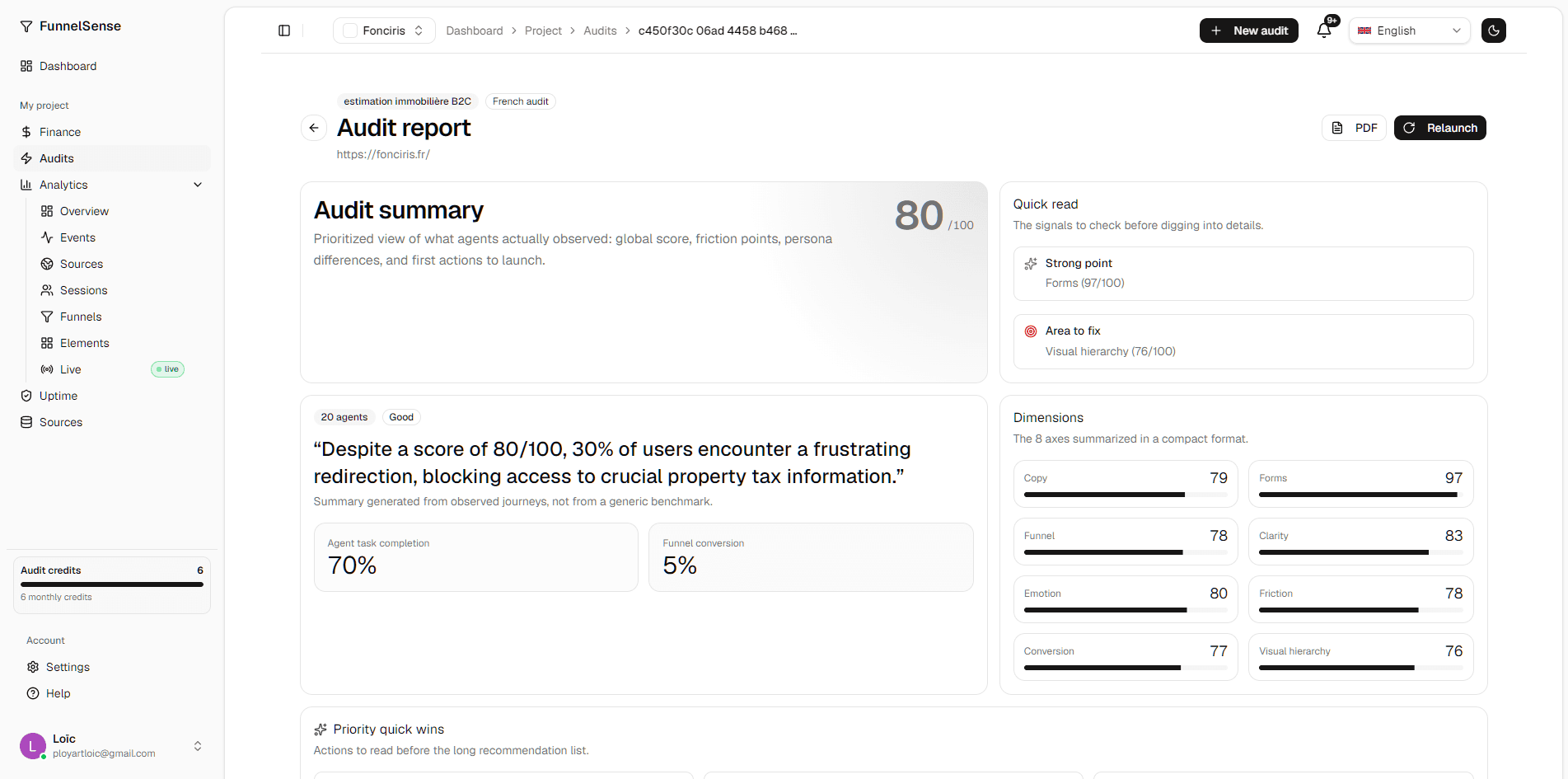Click the Agent task completion card
1568x779 pixels.
tap(476, 557)
